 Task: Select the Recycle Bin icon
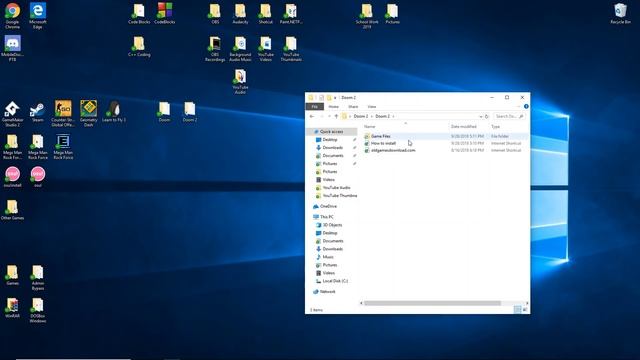tap(620, 13)
